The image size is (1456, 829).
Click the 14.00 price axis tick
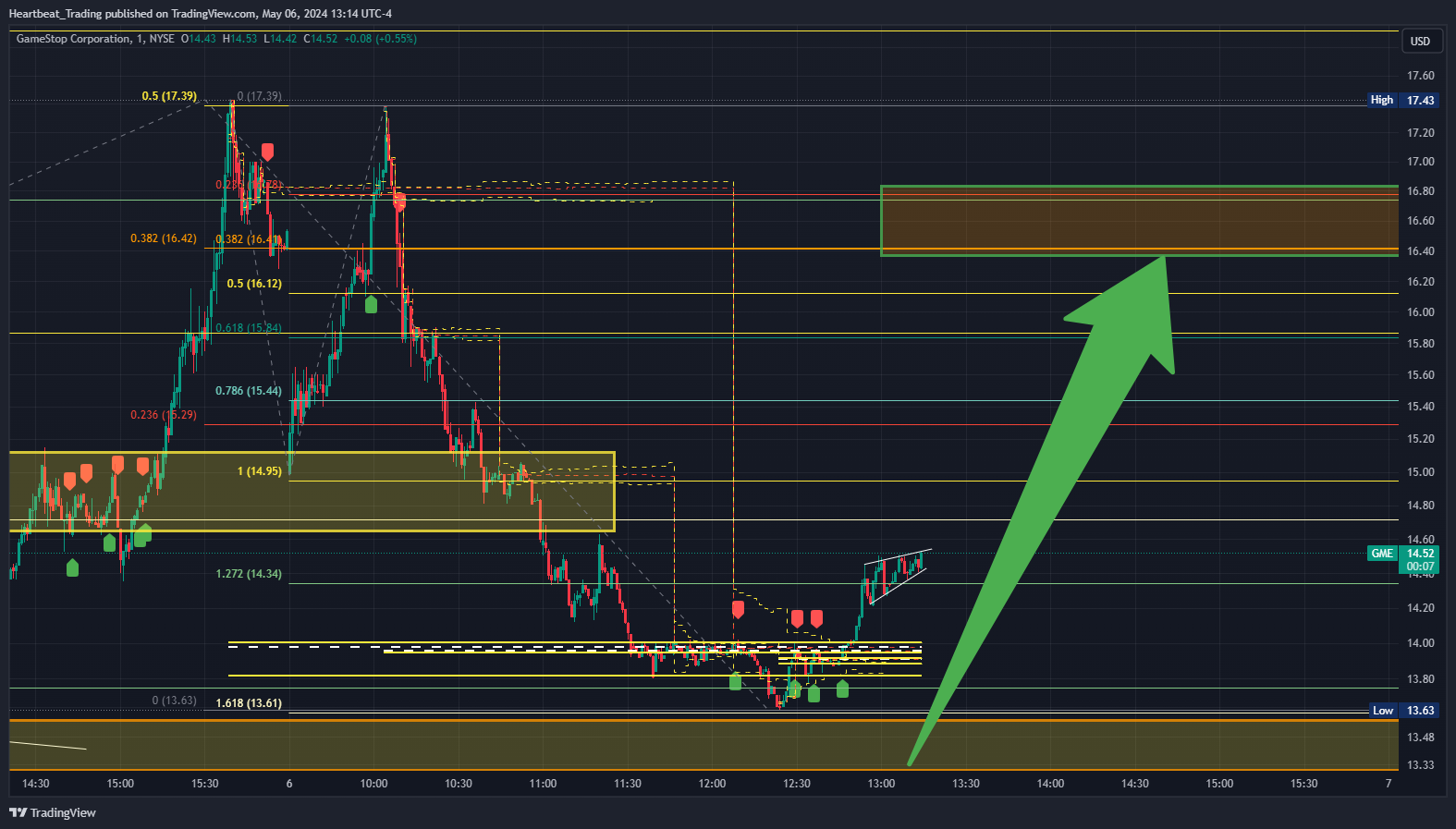(1421, 643)
